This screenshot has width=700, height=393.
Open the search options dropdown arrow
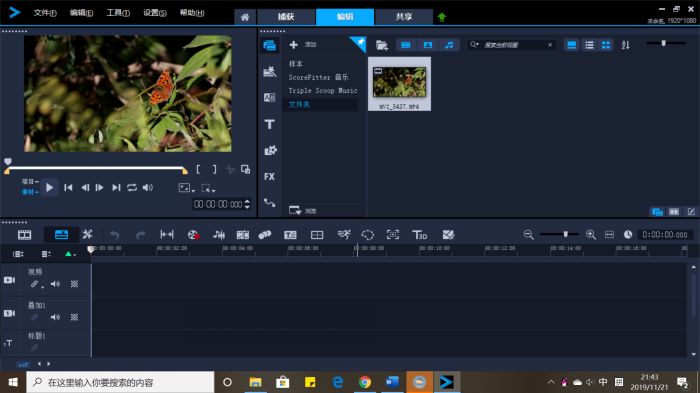pos(475,45)
